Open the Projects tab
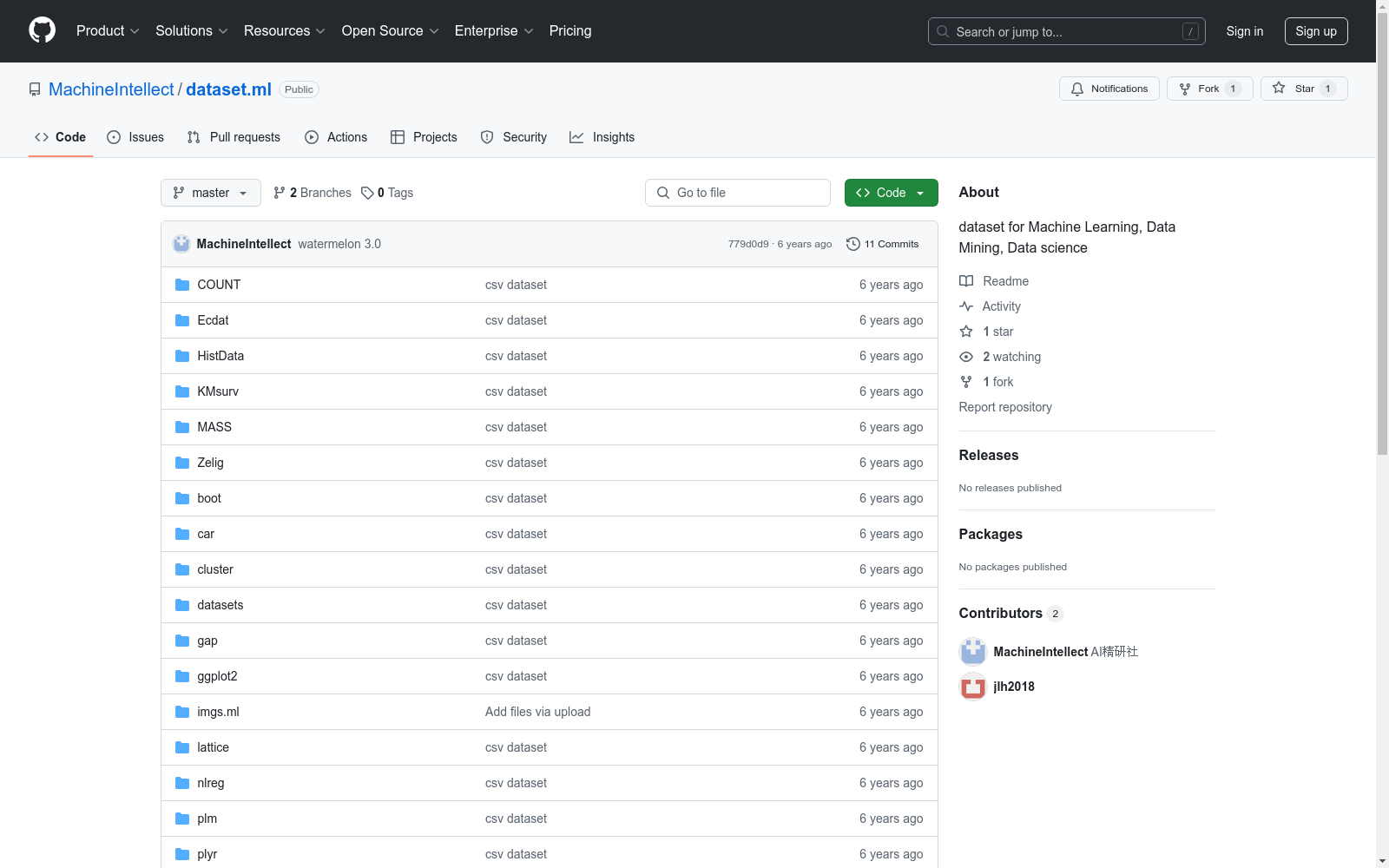This screenshot has width=1389, height=868. click(424, 137)
